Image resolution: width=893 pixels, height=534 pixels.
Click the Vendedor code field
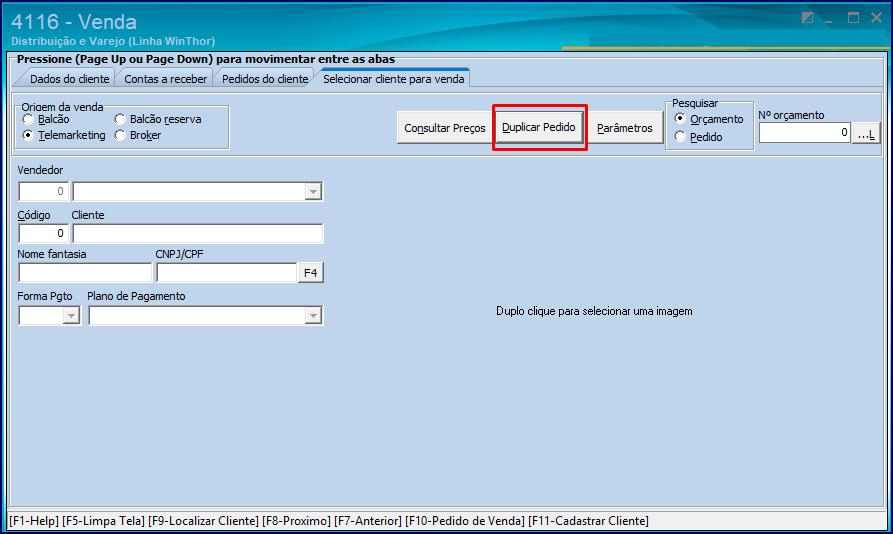pos(44,192)
